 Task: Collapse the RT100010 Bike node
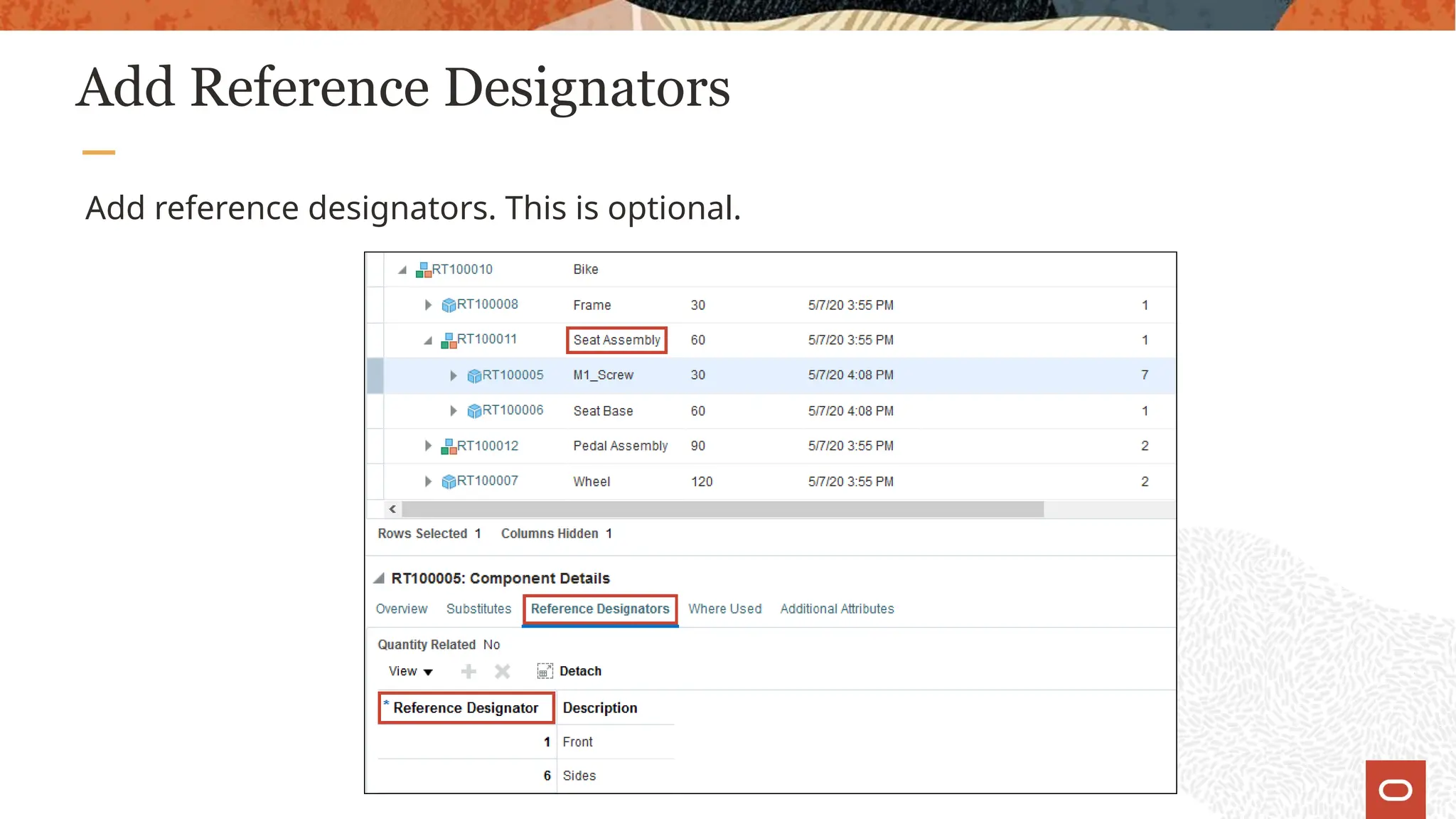[402, 269]
